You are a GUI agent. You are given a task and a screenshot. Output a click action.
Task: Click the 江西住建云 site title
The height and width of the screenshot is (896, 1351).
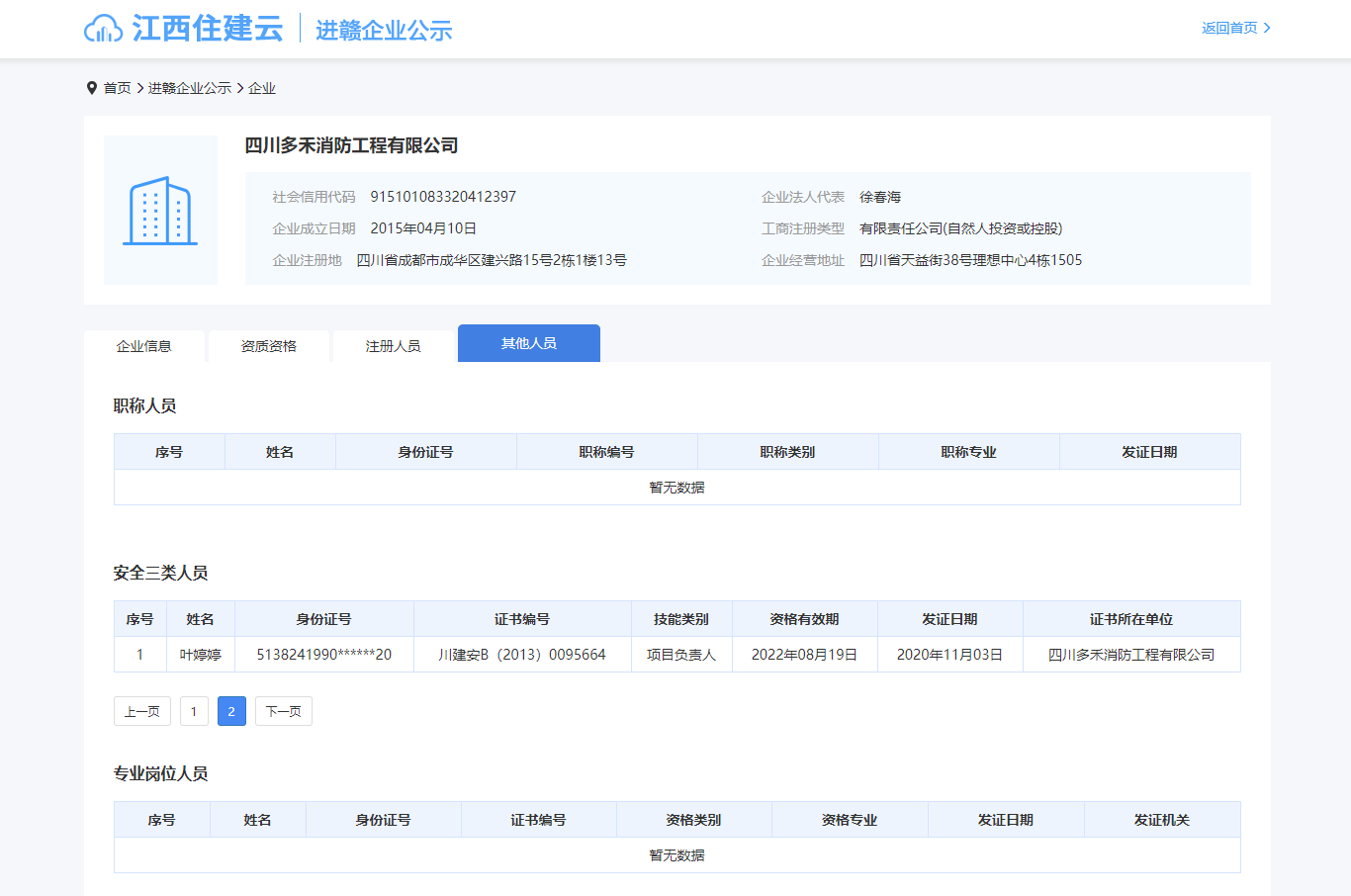coord(208,29)
